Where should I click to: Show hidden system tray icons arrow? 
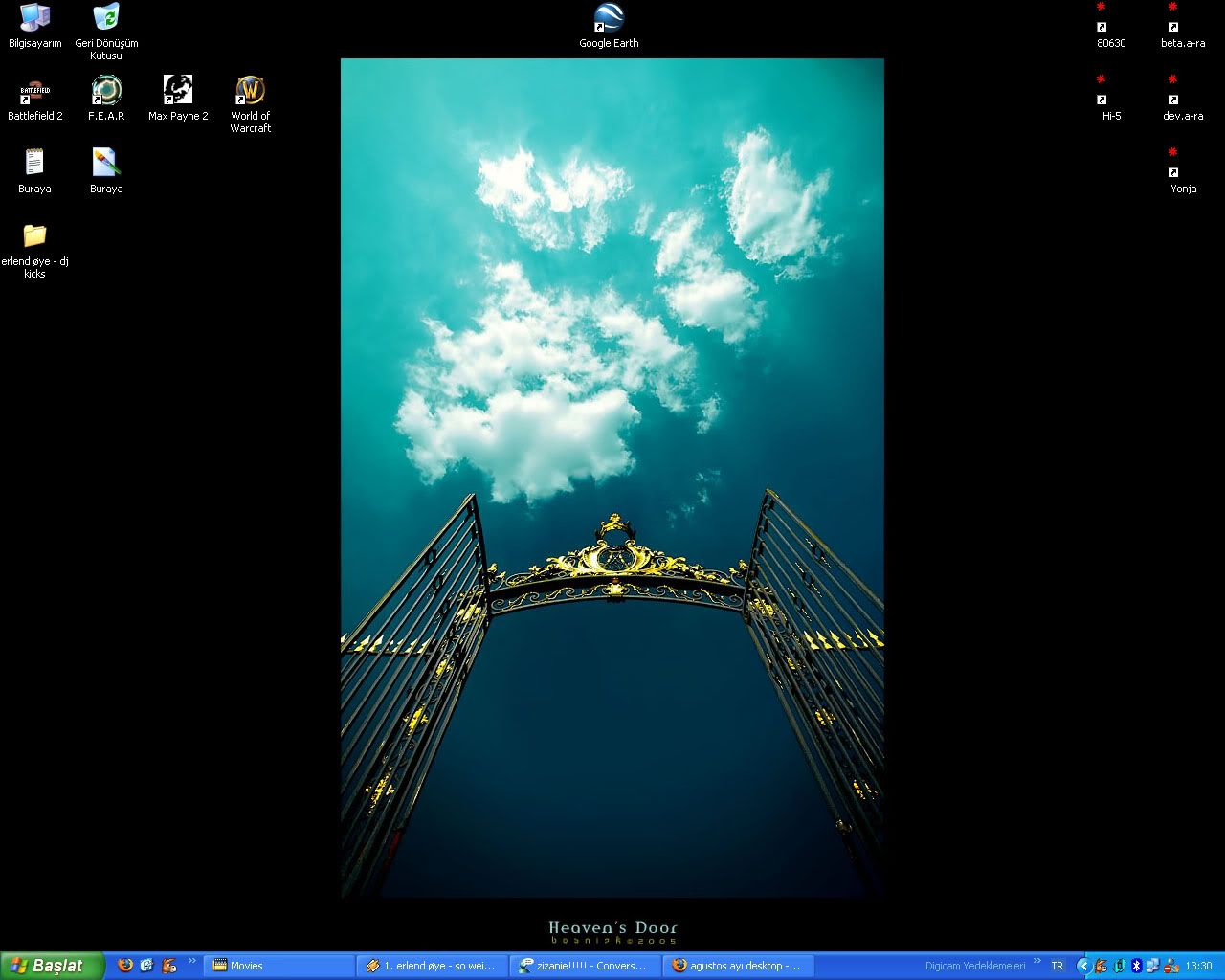click(x=1083, y=966)
